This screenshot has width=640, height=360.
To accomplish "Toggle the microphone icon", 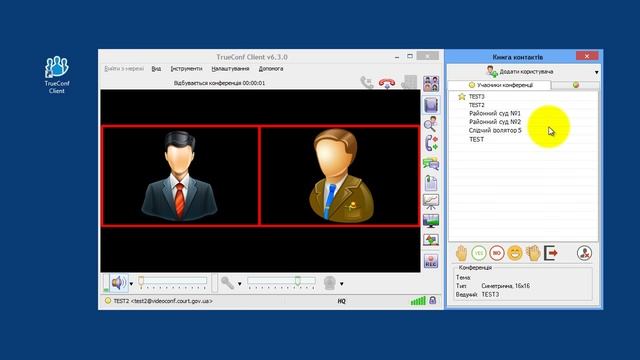I will tap(227, 283).
